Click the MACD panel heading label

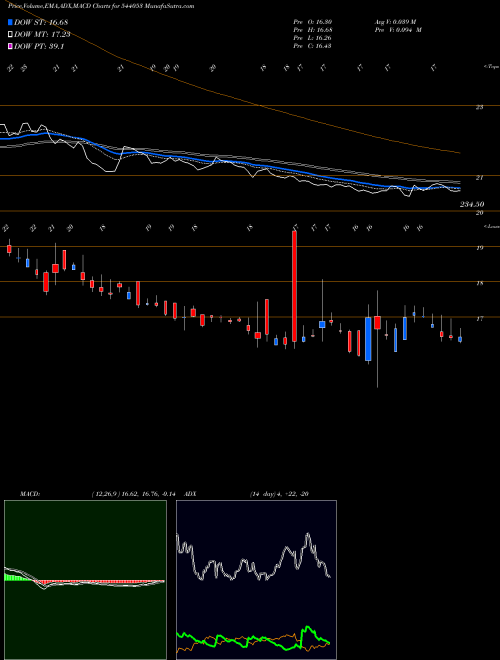(30, 494)
